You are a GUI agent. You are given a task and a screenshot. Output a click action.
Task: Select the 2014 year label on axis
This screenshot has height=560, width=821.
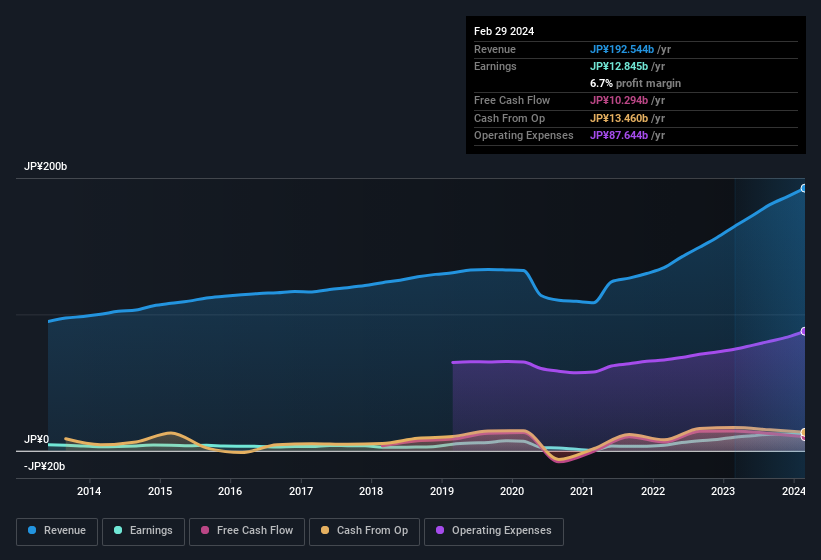click(89, 491)
